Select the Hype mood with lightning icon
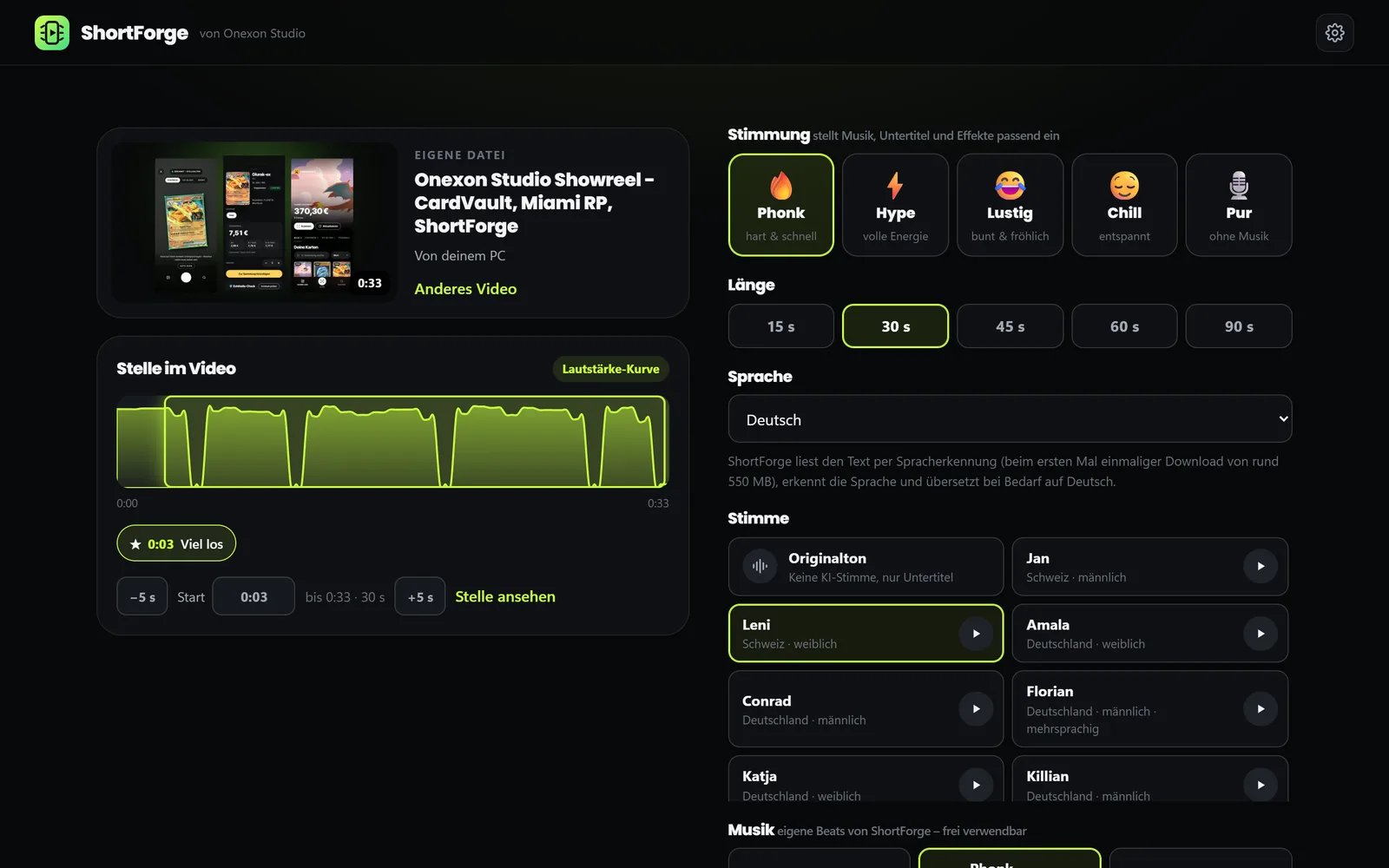This screenshot has height=868, width=1389. (x=895, y=205)
